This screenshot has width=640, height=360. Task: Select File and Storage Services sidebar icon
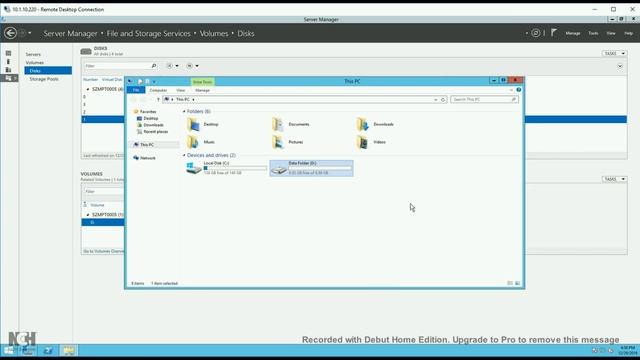pos(9,78)
